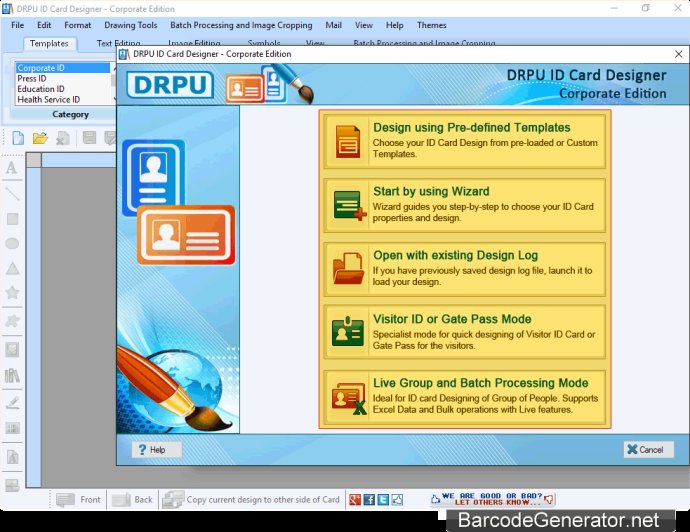Close the DRPU startup dialog with X

point(679,54)
